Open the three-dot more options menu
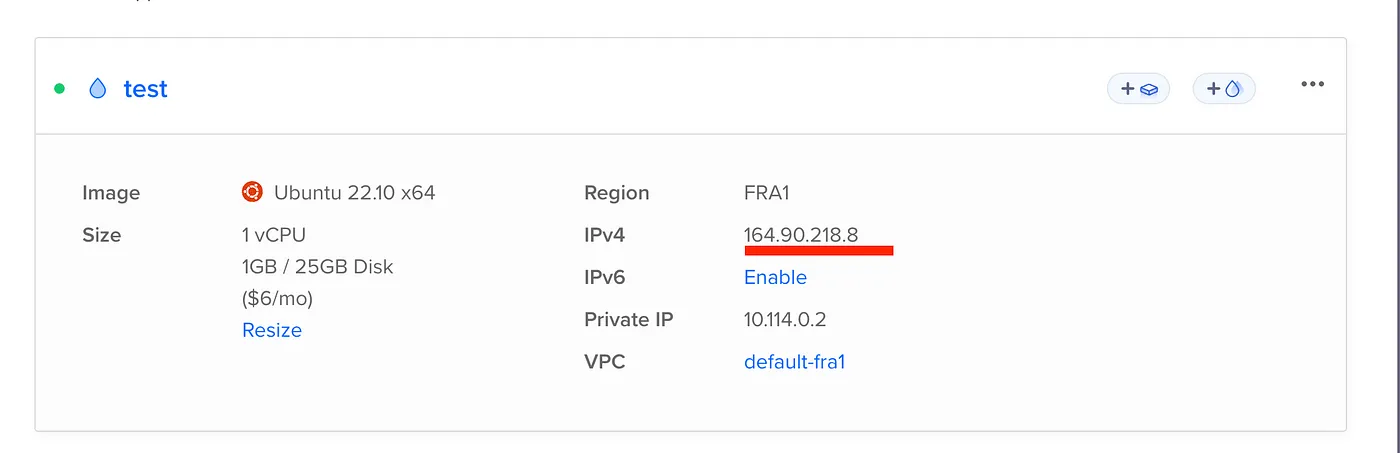Viewport: 1400px width, 453px height. 1312,85
